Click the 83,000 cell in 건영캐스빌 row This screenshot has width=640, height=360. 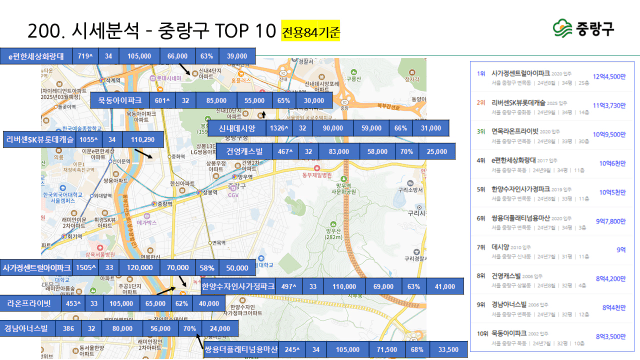[339, 151]
